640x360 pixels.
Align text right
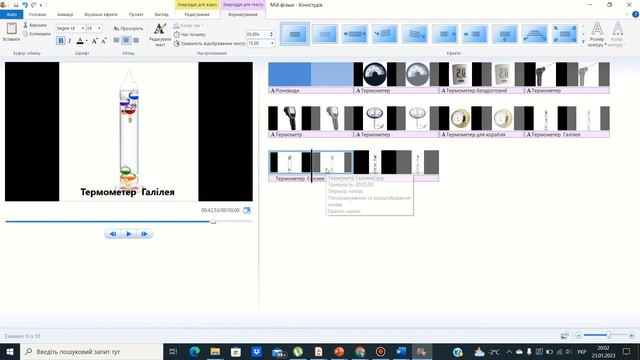click(x=136, y=40)
